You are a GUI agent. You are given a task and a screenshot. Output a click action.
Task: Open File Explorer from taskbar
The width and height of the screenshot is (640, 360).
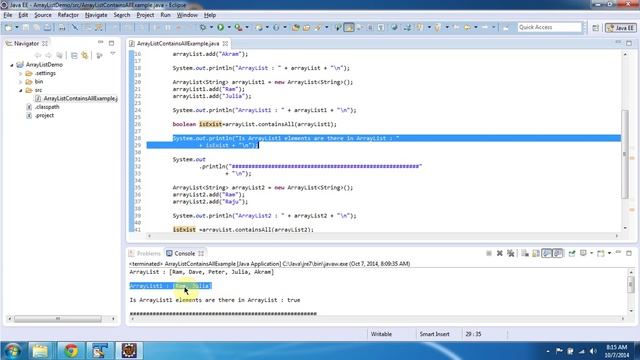pos(40,351)
